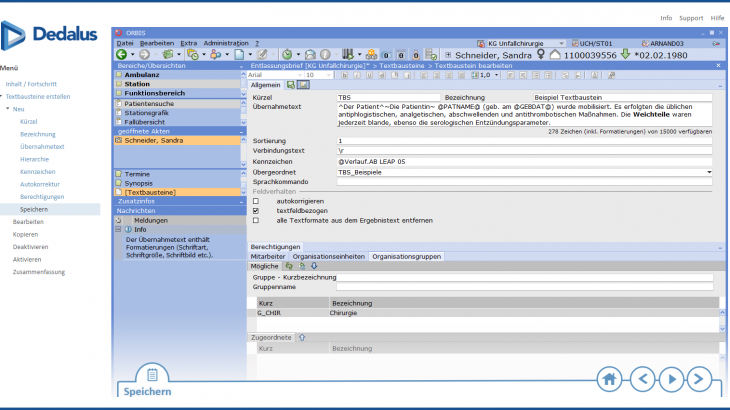Viewport: 730px width, 410px height.
Task: Click into the Sprachkommando input field
Action: click(524, 182)
